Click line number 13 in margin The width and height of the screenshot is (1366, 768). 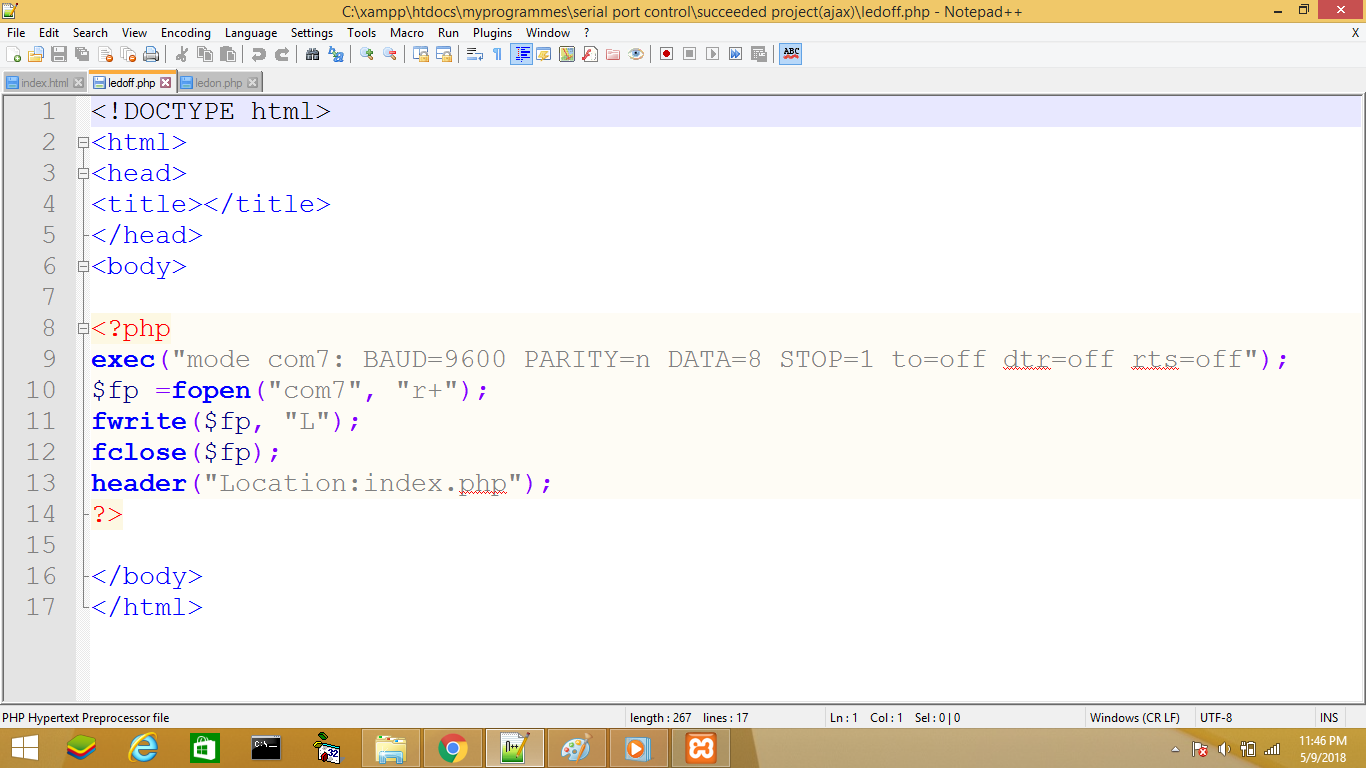pos(41,484)
